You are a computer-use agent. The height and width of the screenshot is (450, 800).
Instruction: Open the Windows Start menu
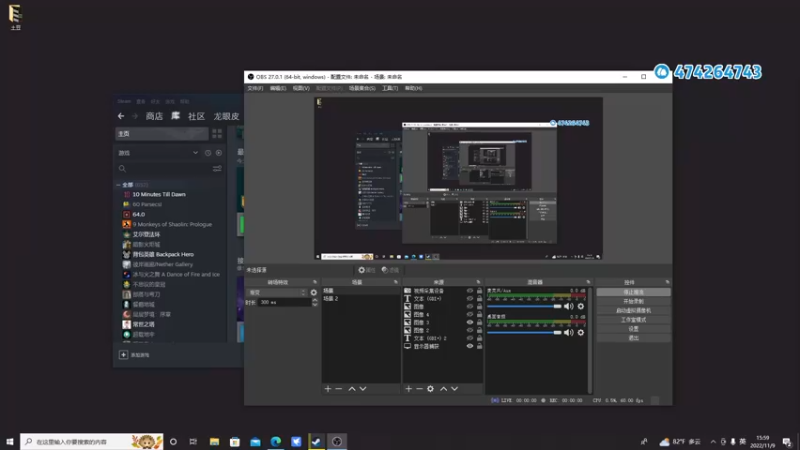tap(10, 441)
